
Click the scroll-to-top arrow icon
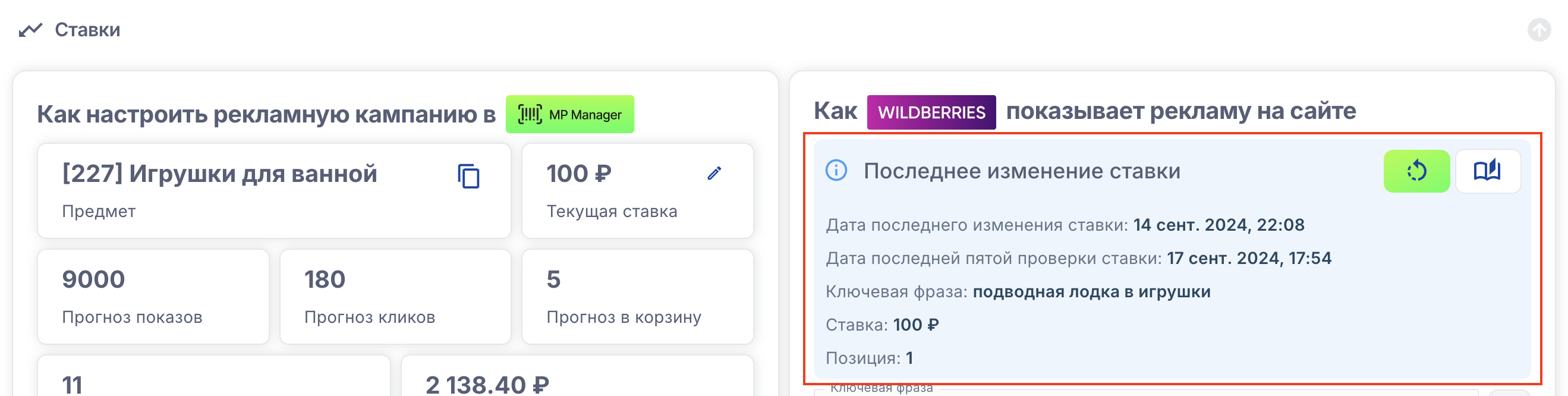(1538, 30)
